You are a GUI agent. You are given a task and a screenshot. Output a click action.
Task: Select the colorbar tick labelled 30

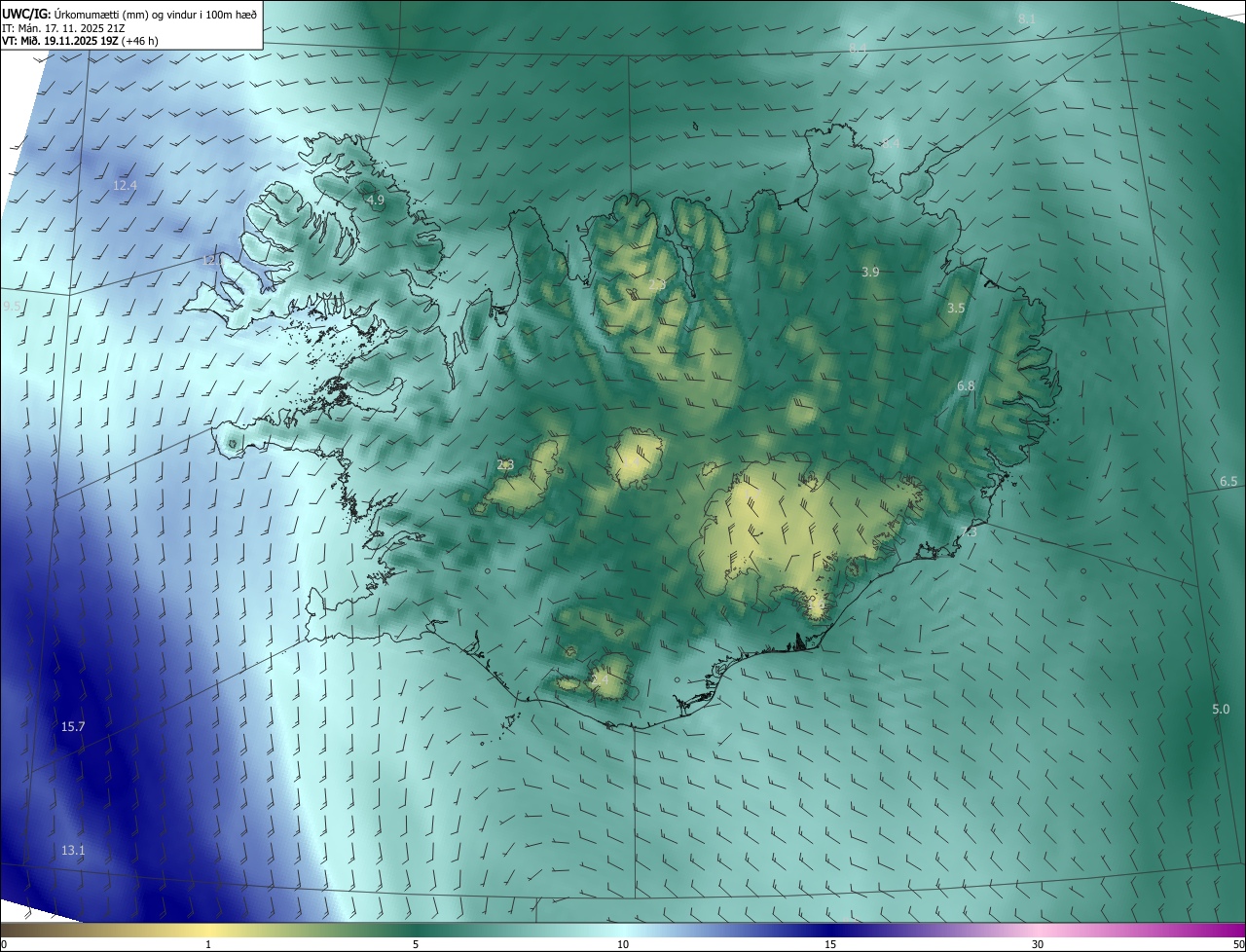click(x=1038, y=944)
